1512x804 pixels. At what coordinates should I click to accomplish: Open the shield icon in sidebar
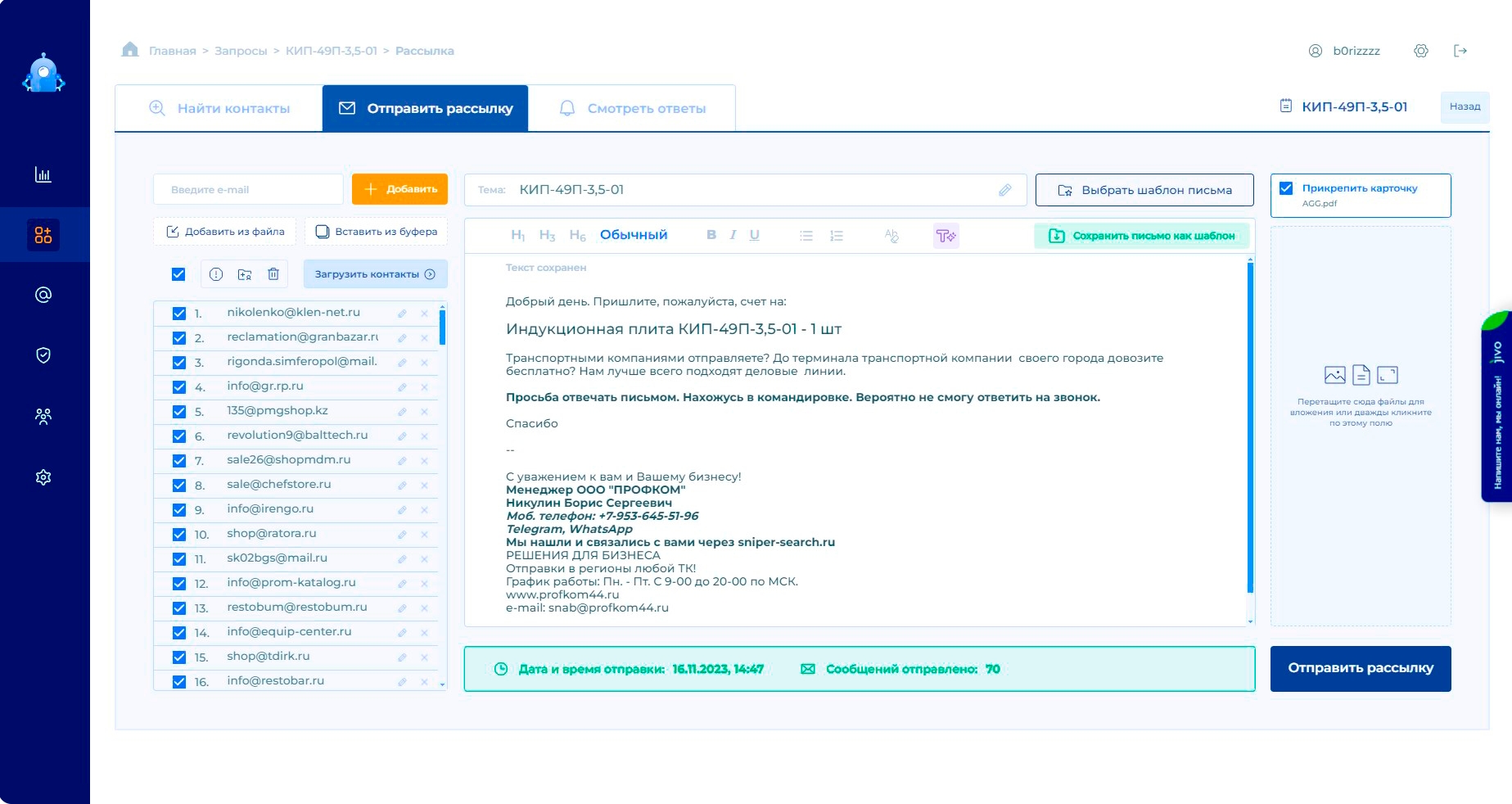click(43, 355)
